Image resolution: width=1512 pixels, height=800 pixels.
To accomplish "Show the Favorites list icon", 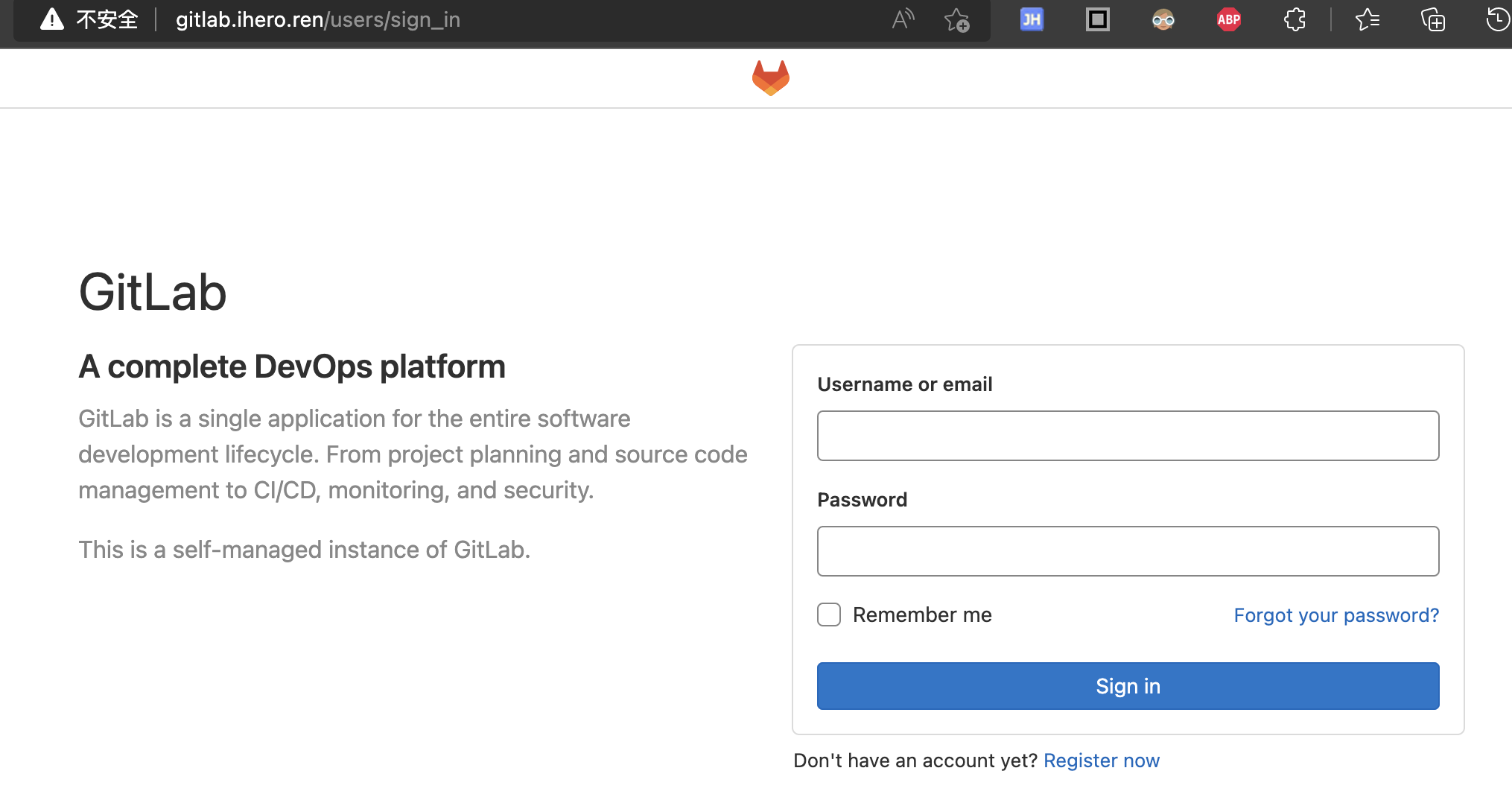I will (x=1367, y=19).
